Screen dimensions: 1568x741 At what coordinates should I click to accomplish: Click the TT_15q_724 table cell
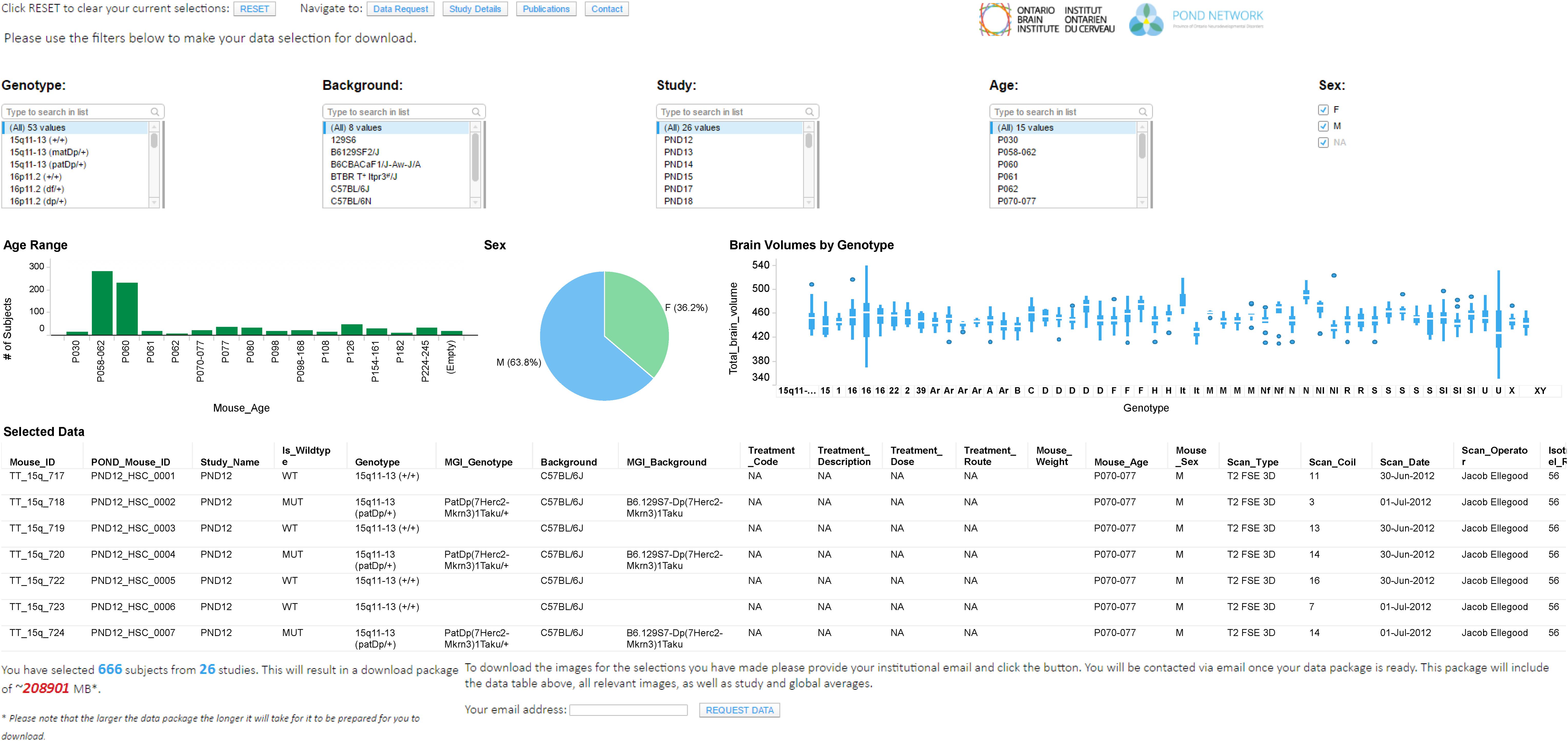point(37,633)
